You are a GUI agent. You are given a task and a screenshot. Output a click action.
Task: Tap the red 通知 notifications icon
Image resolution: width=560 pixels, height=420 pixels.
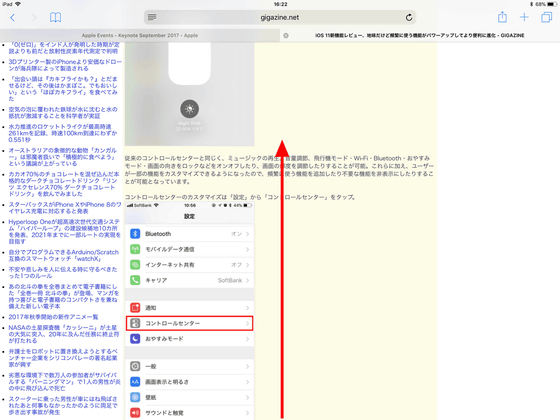click(135, 308)
